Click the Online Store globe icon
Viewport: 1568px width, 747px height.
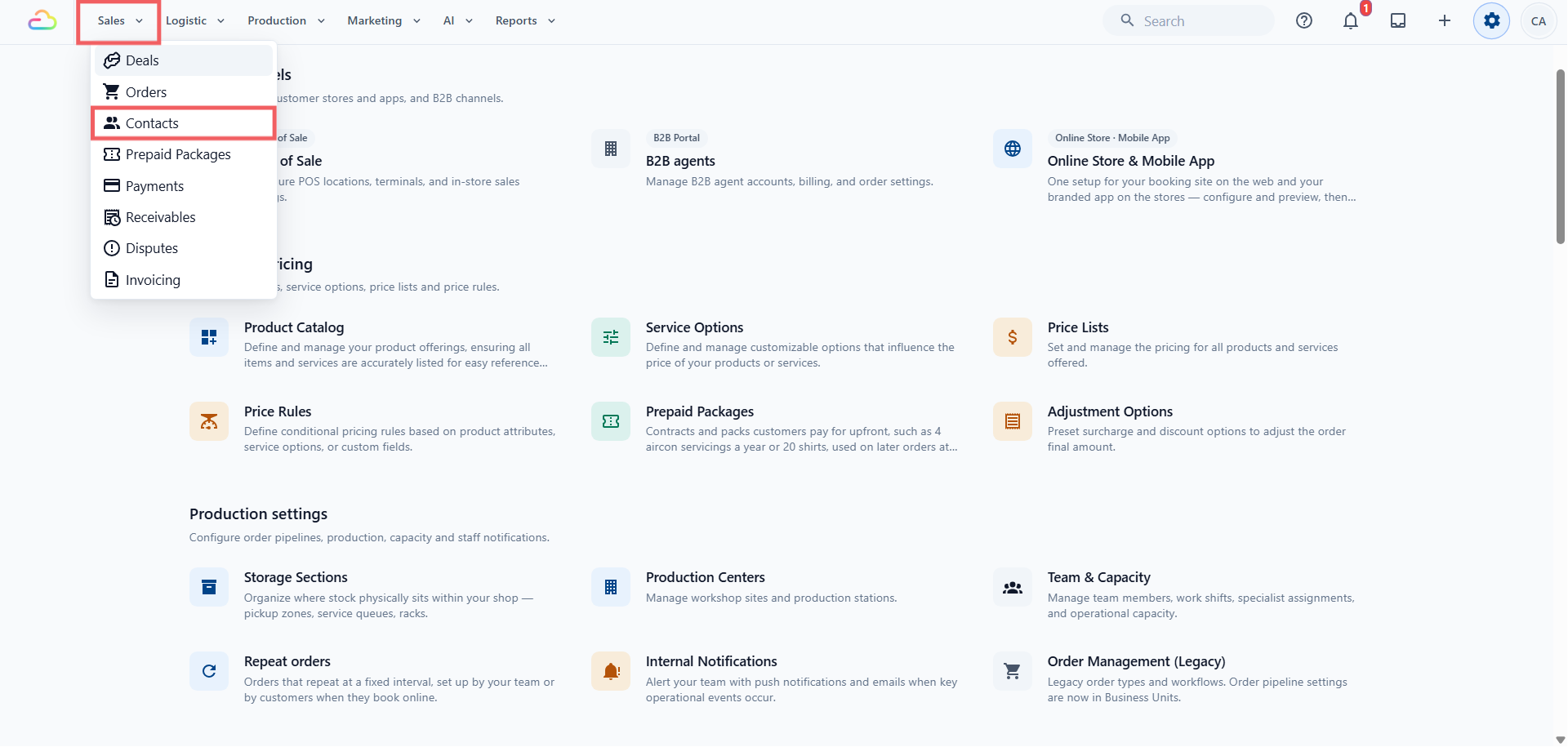tap(1013, 149)
